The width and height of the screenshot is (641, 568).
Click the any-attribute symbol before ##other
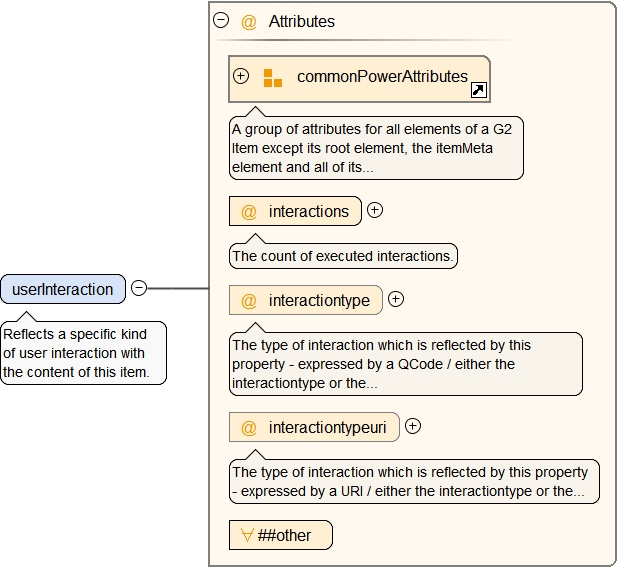[x=247, y=535]
